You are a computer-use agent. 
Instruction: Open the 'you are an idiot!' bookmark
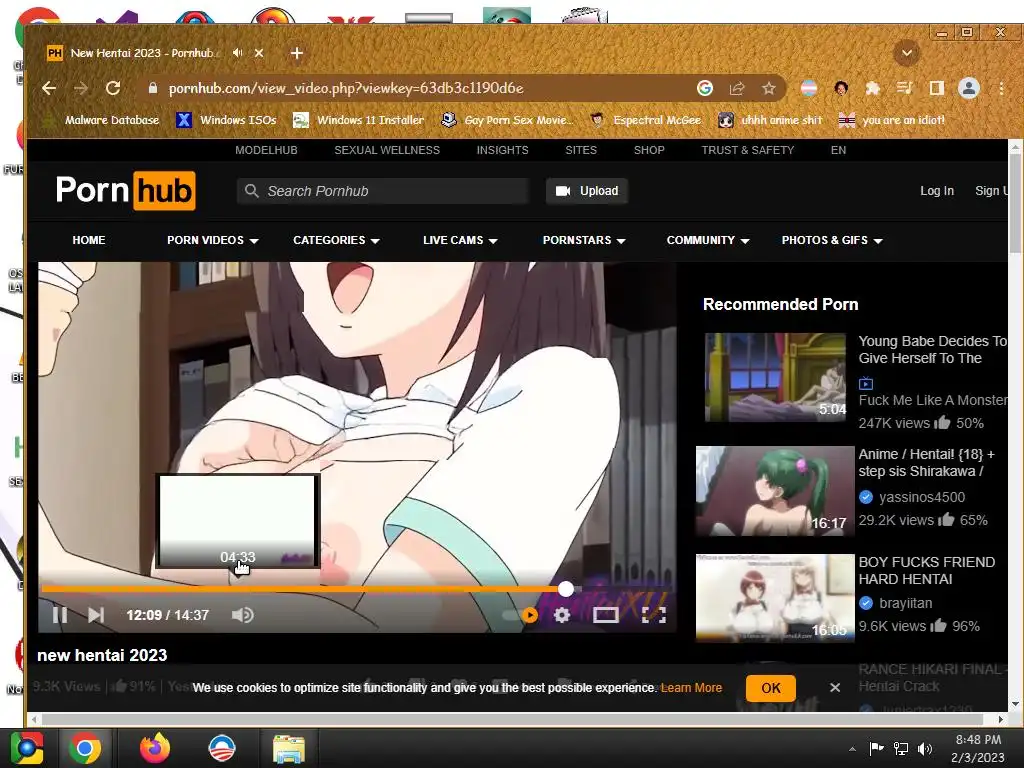point(892,120)
